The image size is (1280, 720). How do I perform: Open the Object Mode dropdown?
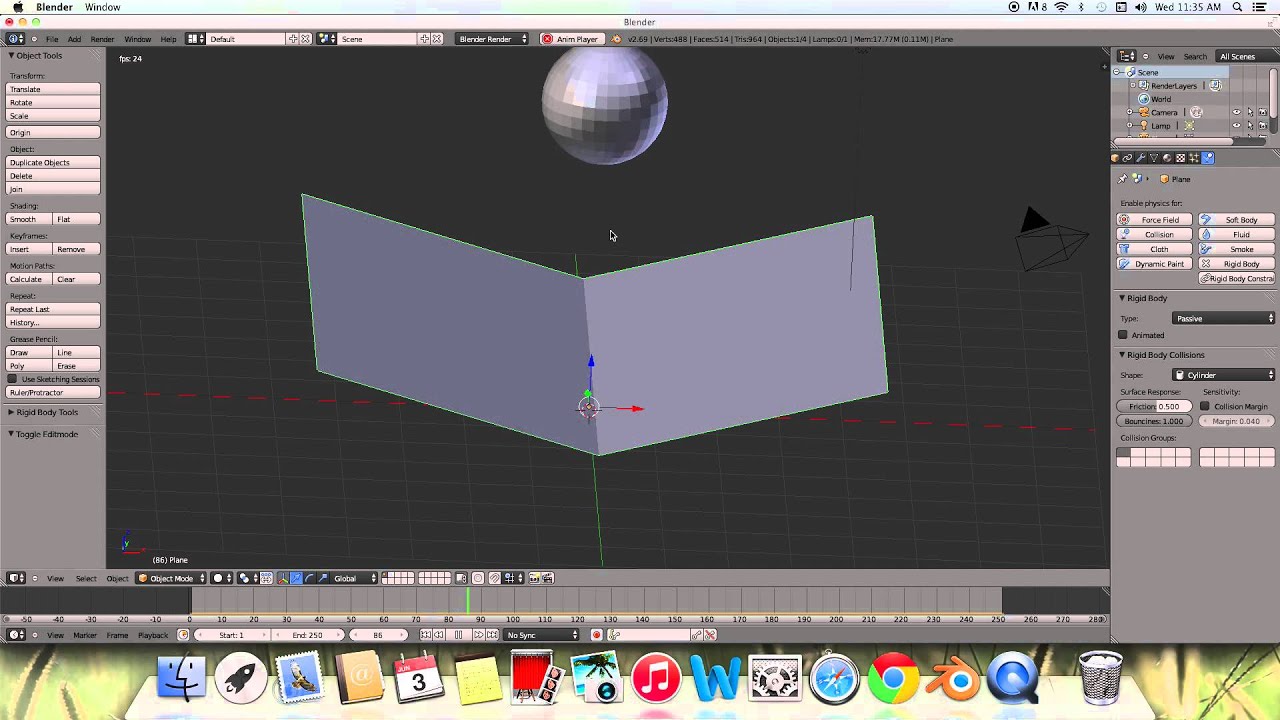click(171, 578)
